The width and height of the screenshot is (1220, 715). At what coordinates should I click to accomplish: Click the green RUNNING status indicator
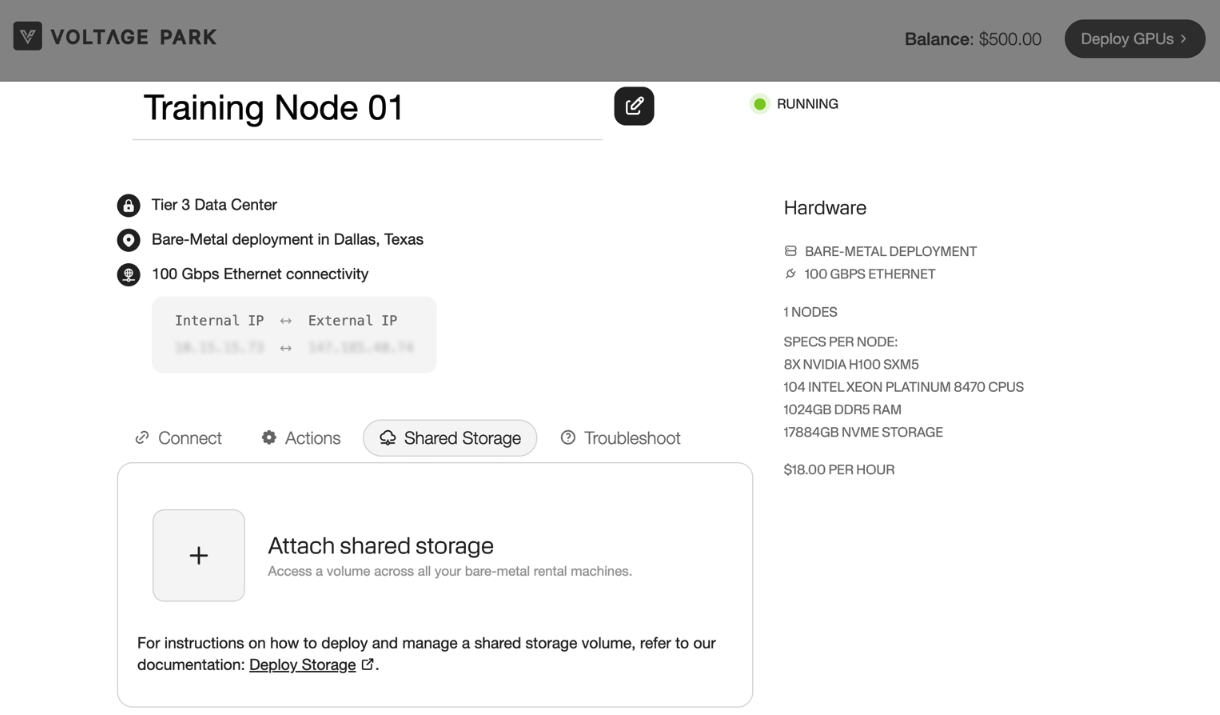click(x=760, y=104)
